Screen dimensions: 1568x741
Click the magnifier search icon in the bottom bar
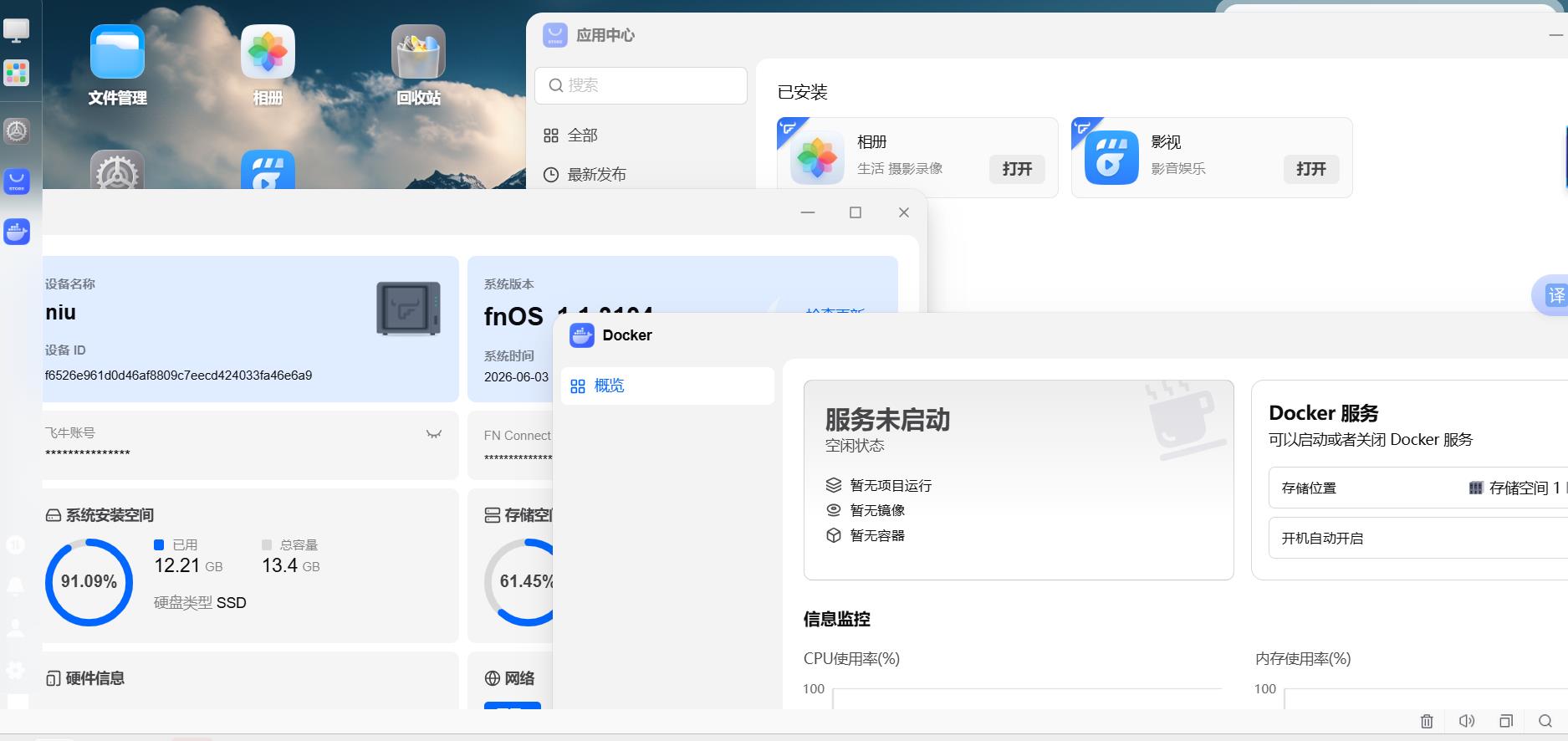point(1545,721)
